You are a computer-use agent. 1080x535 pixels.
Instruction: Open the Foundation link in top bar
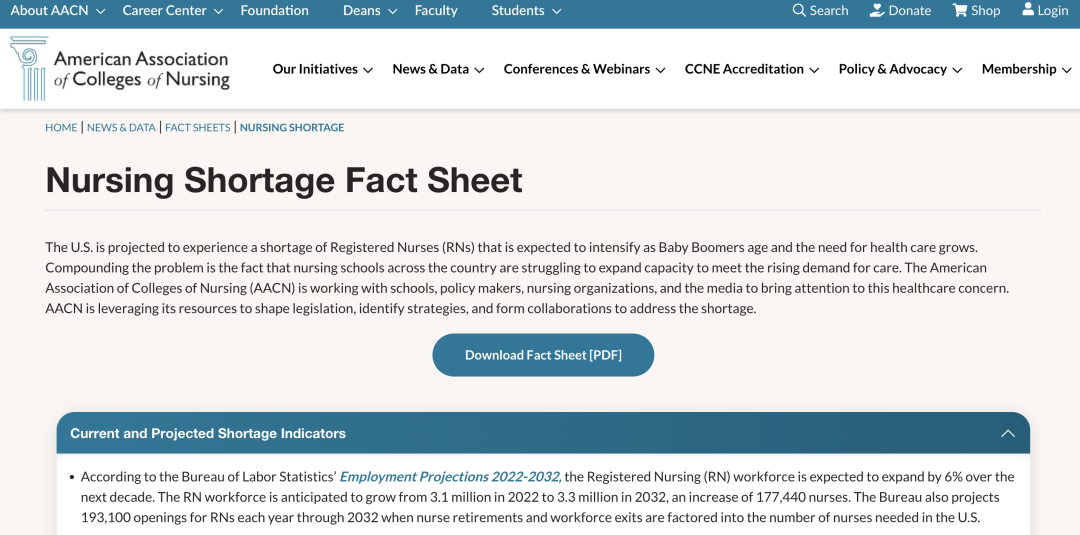click(274, 10)
